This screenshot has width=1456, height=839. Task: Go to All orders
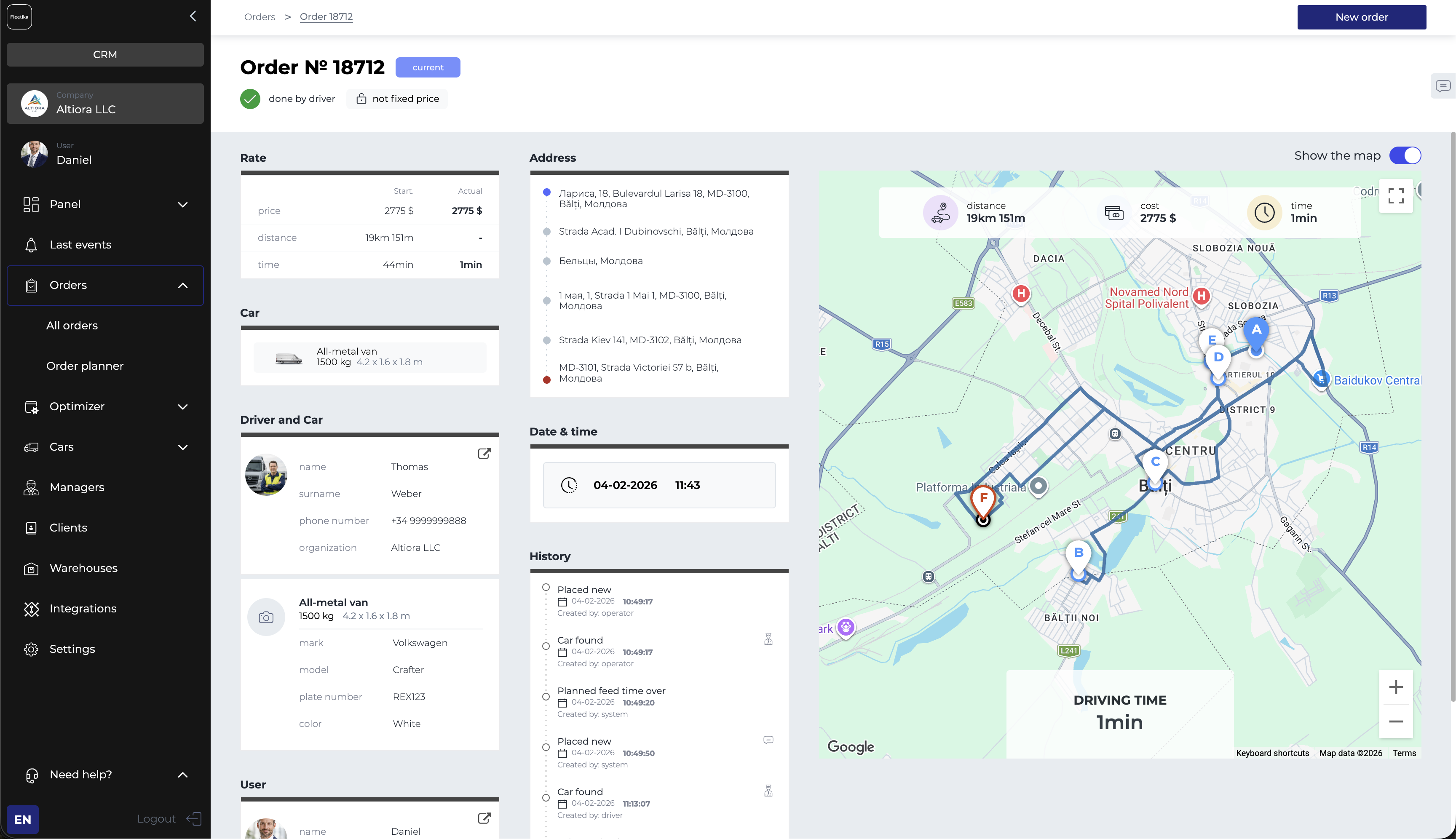coord(72,326)
